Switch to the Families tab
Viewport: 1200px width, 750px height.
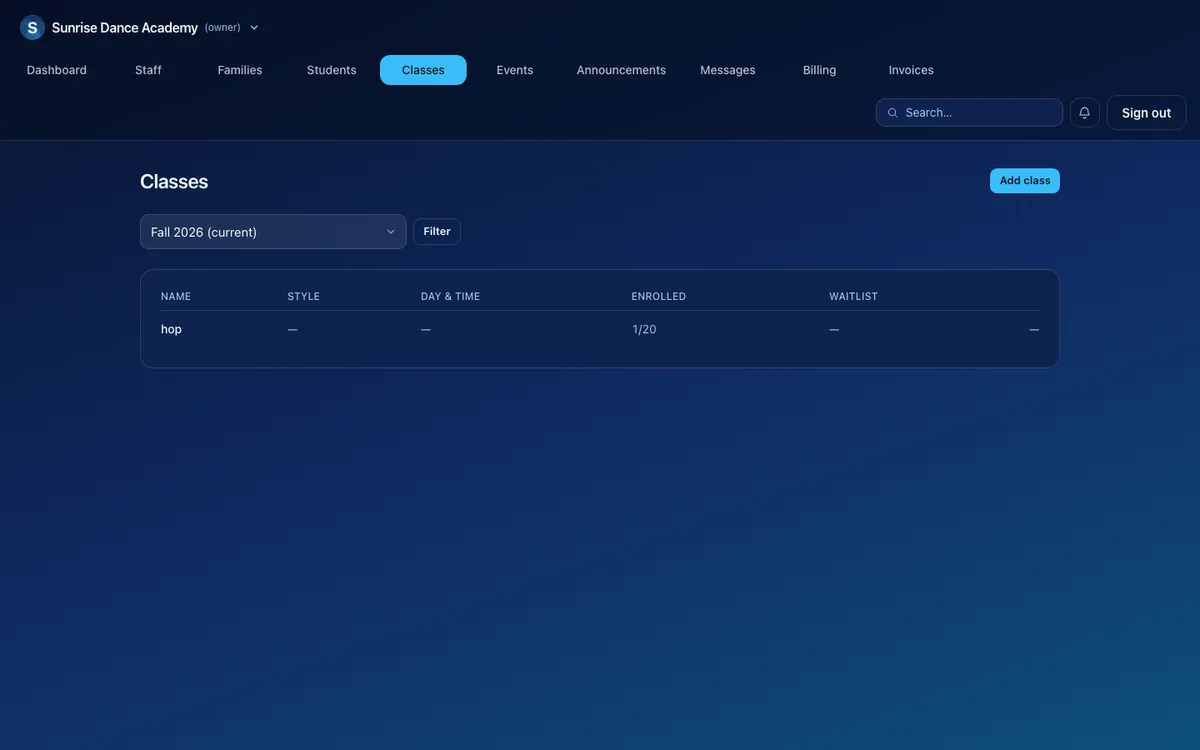[240, 70]
